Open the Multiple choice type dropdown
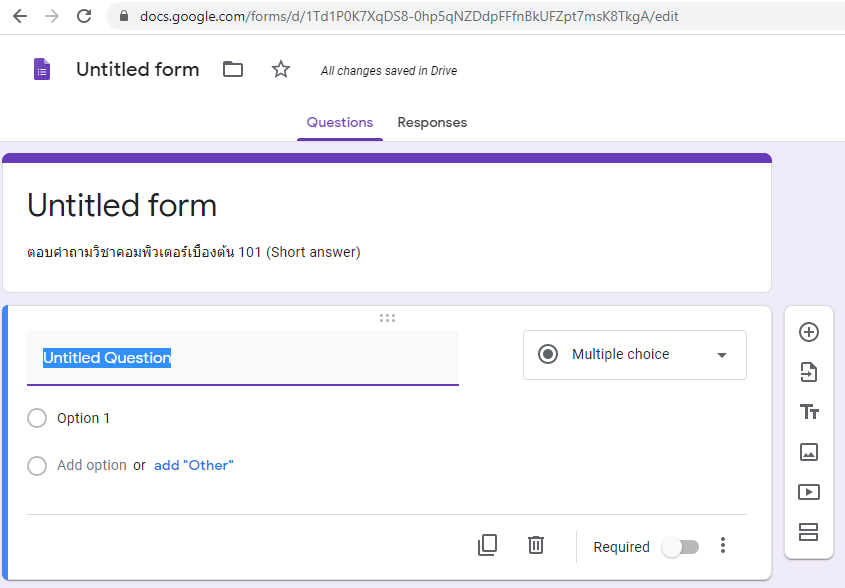 (634, 355)
